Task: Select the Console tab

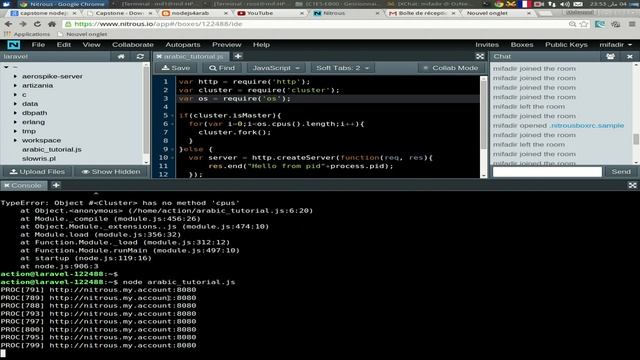Action: [x=25, y=185]
